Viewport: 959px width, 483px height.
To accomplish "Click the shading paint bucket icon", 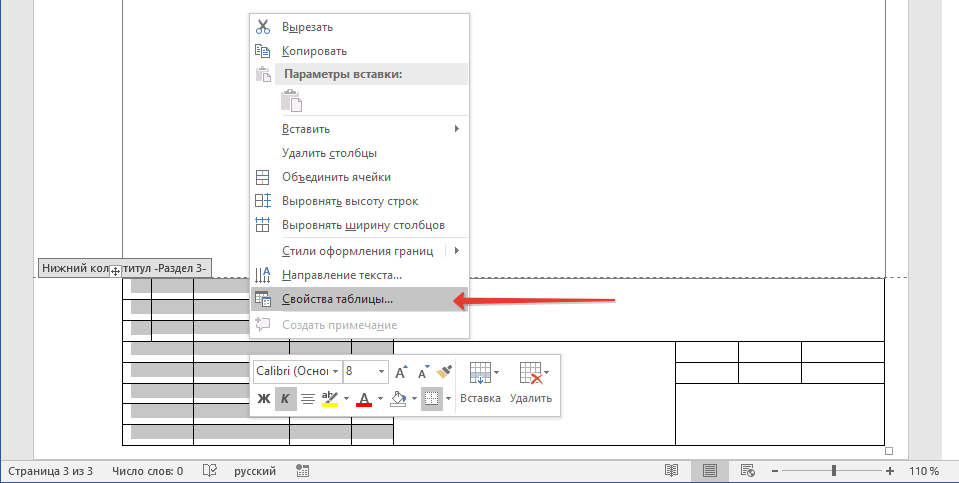I will 398,399.
